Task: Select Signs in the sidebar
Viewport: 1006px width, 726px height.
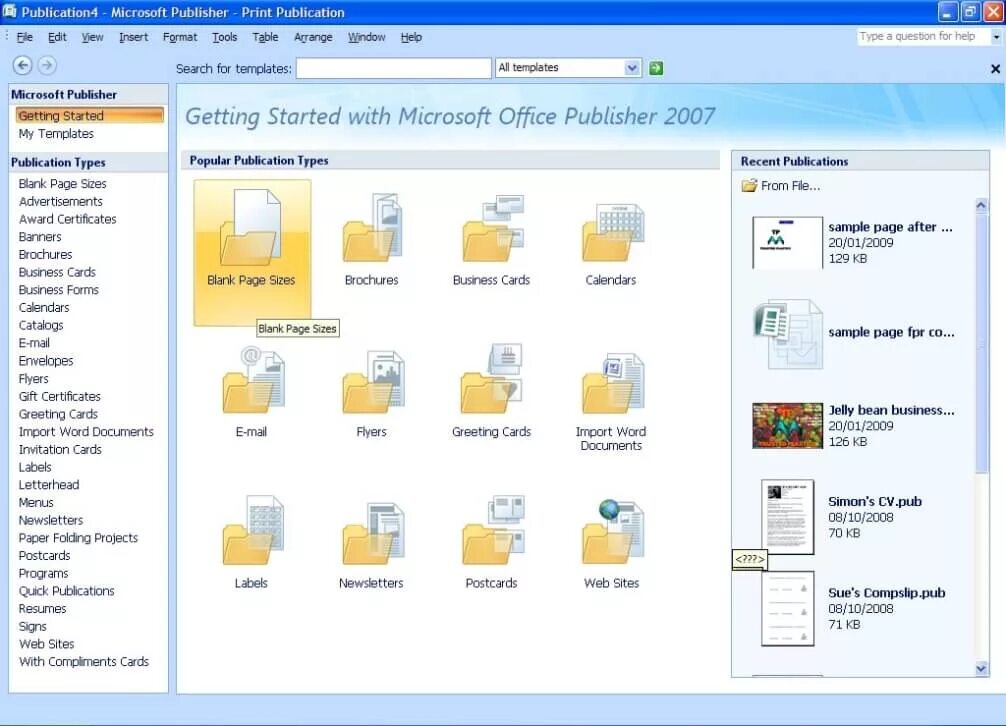Action: [x=33, y=627]
